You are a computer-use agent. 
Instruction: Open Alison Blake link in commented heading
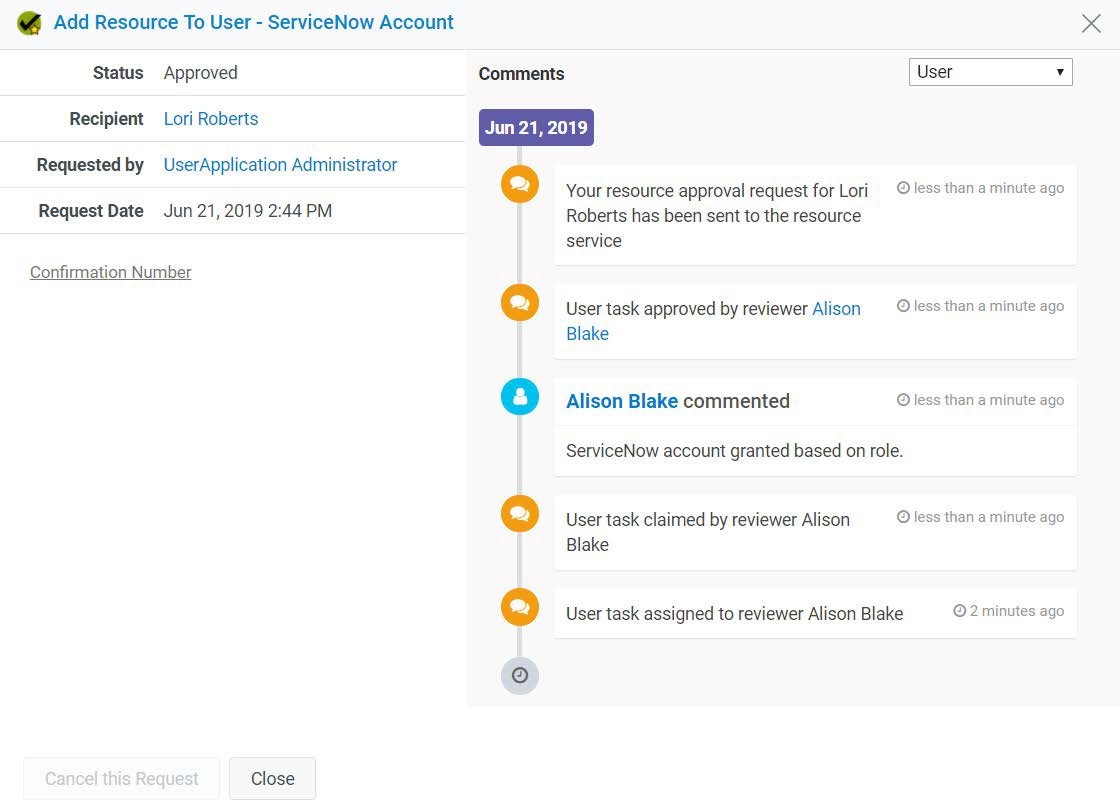(621, 401)
